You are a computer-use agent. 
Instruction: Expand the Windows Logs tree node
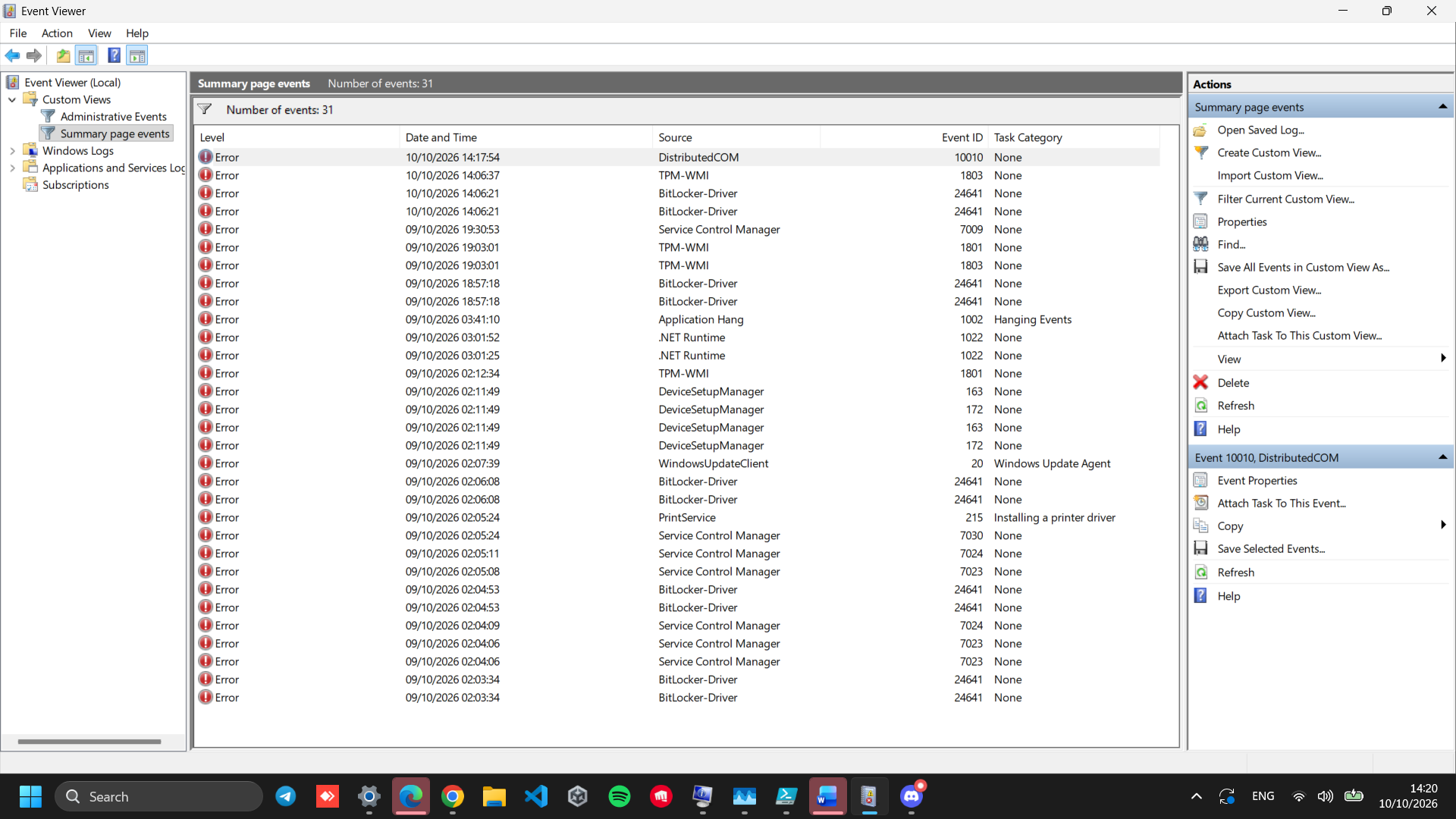pyautogui.click(x=12, y=151)
